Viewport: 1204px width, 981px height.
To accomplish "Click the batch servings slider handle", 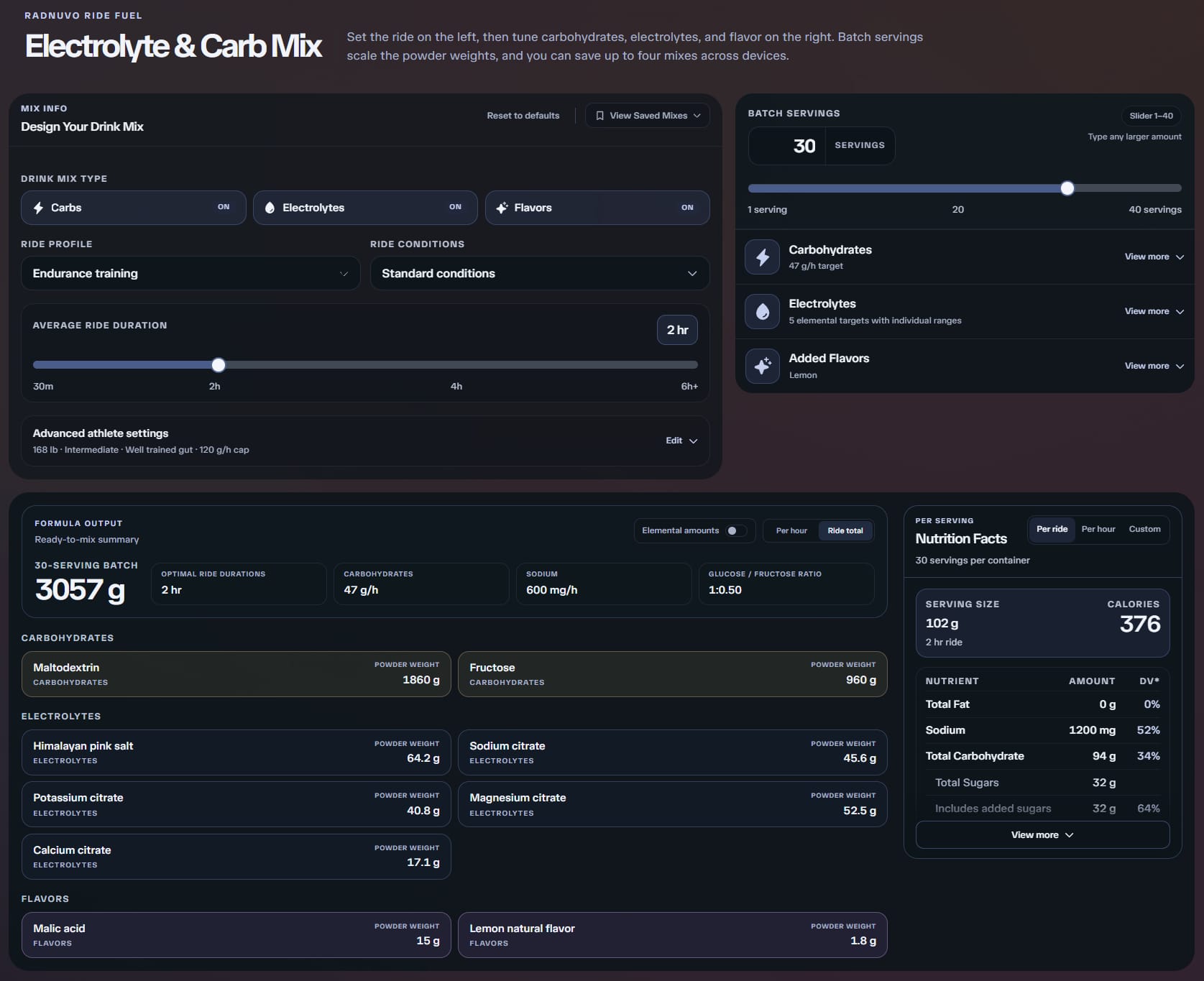I will click(x=1067, y=188).
